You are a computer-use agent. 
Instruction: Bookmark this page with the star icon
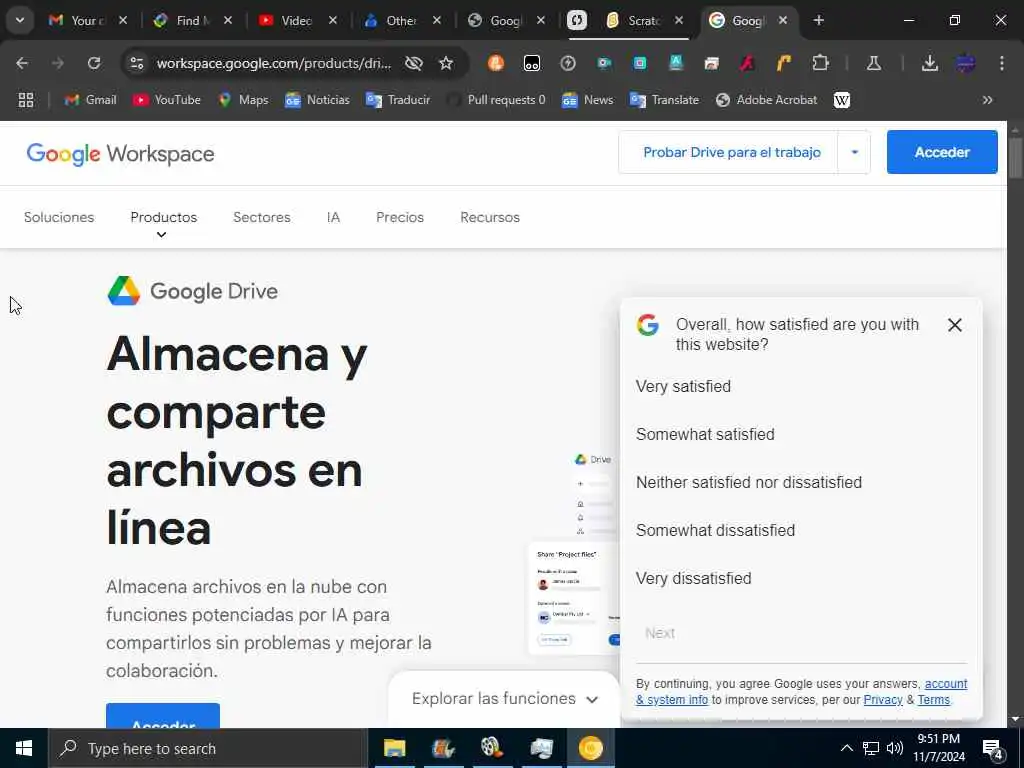click(446, 63)
